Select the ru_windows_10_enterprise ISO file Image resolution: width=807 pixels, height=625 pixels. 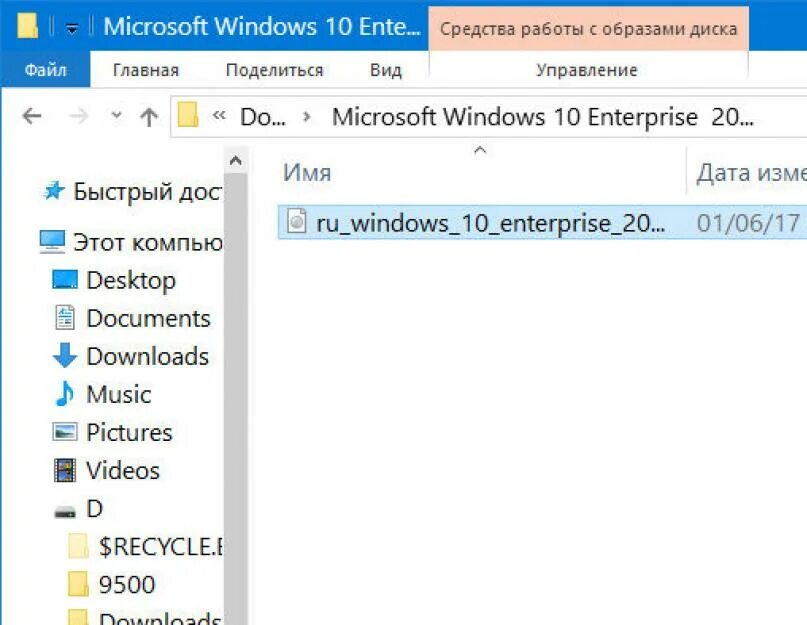click(x=490, y=223)
